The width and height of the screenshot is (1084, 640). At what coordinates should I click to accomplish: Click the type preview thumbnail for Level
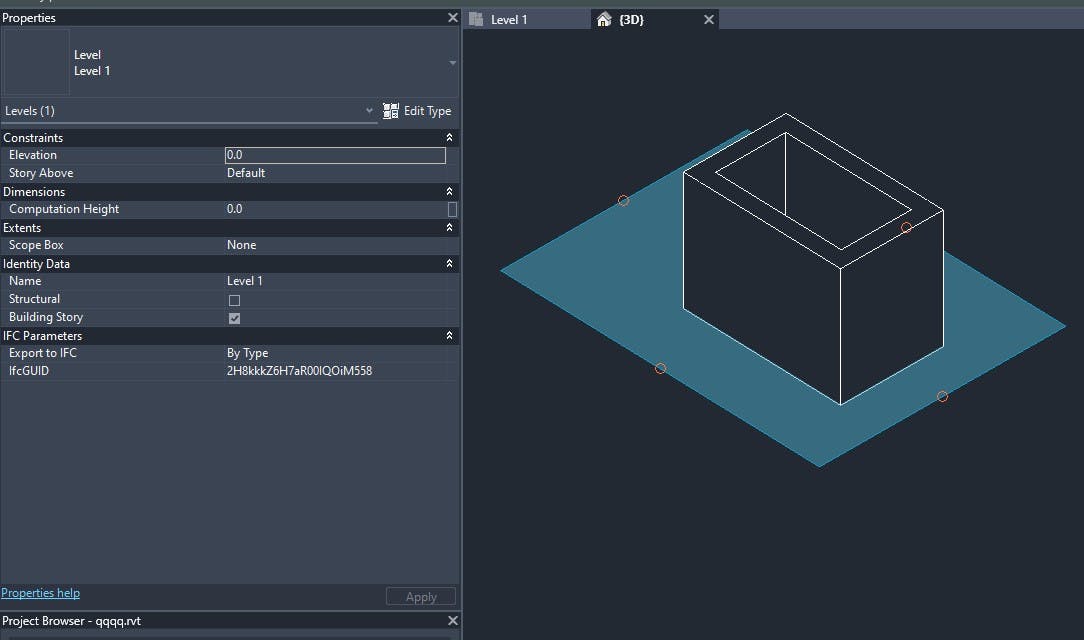point(37,63)
